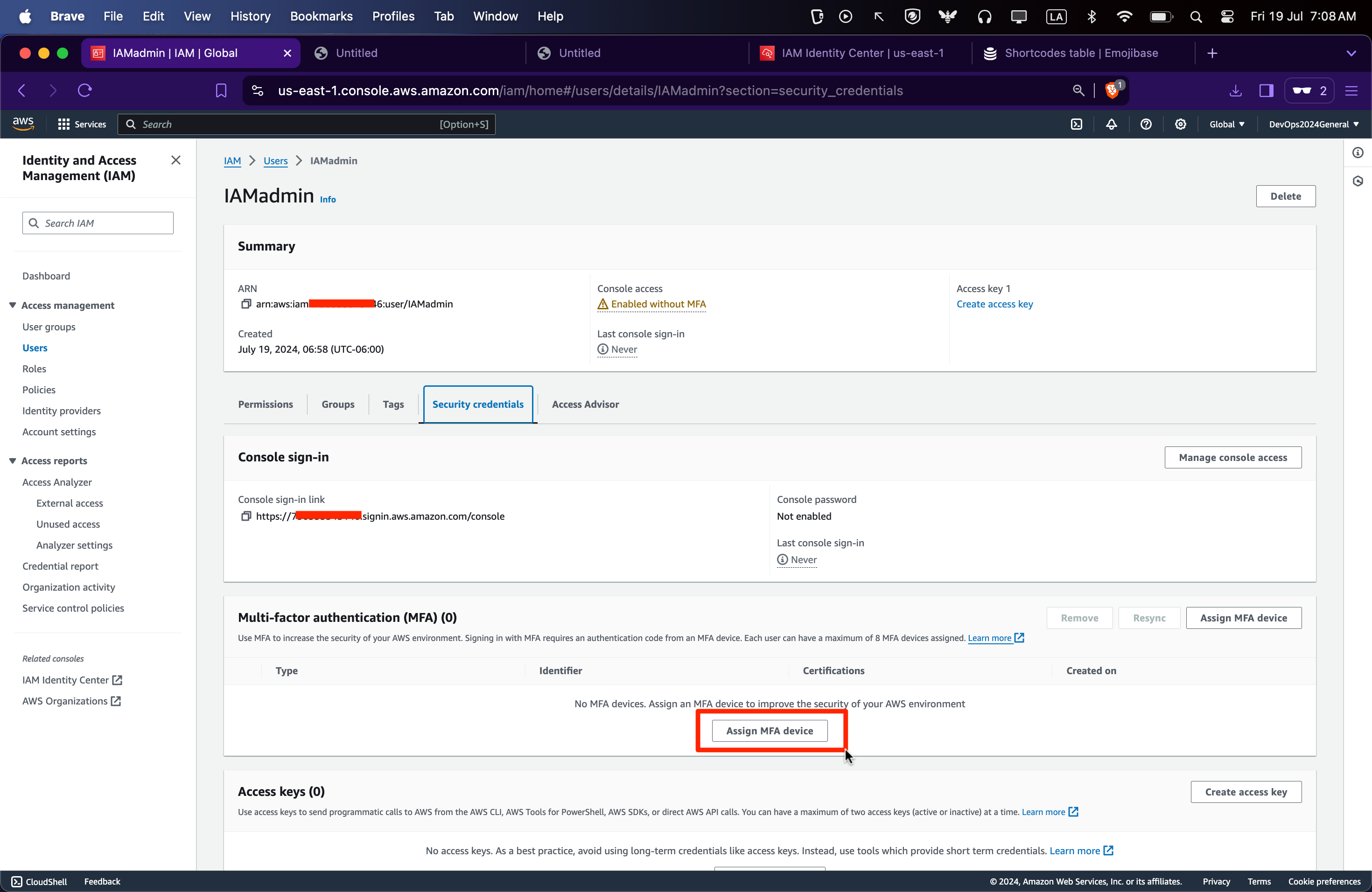Click Brave Shields lion icon
The height and width of the screenshot is (892, 1372).
coord(1112,91)
